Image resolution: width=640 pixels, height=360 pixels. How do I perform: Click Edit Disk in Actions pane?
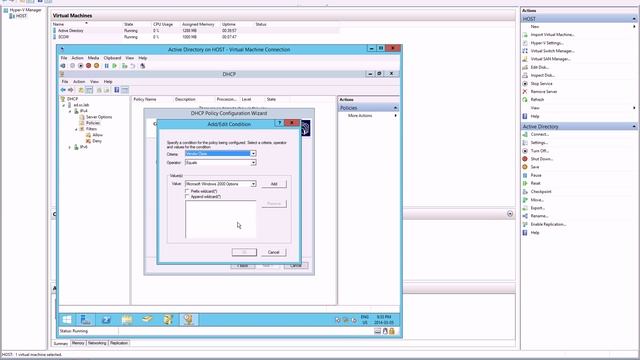(539, 67)
